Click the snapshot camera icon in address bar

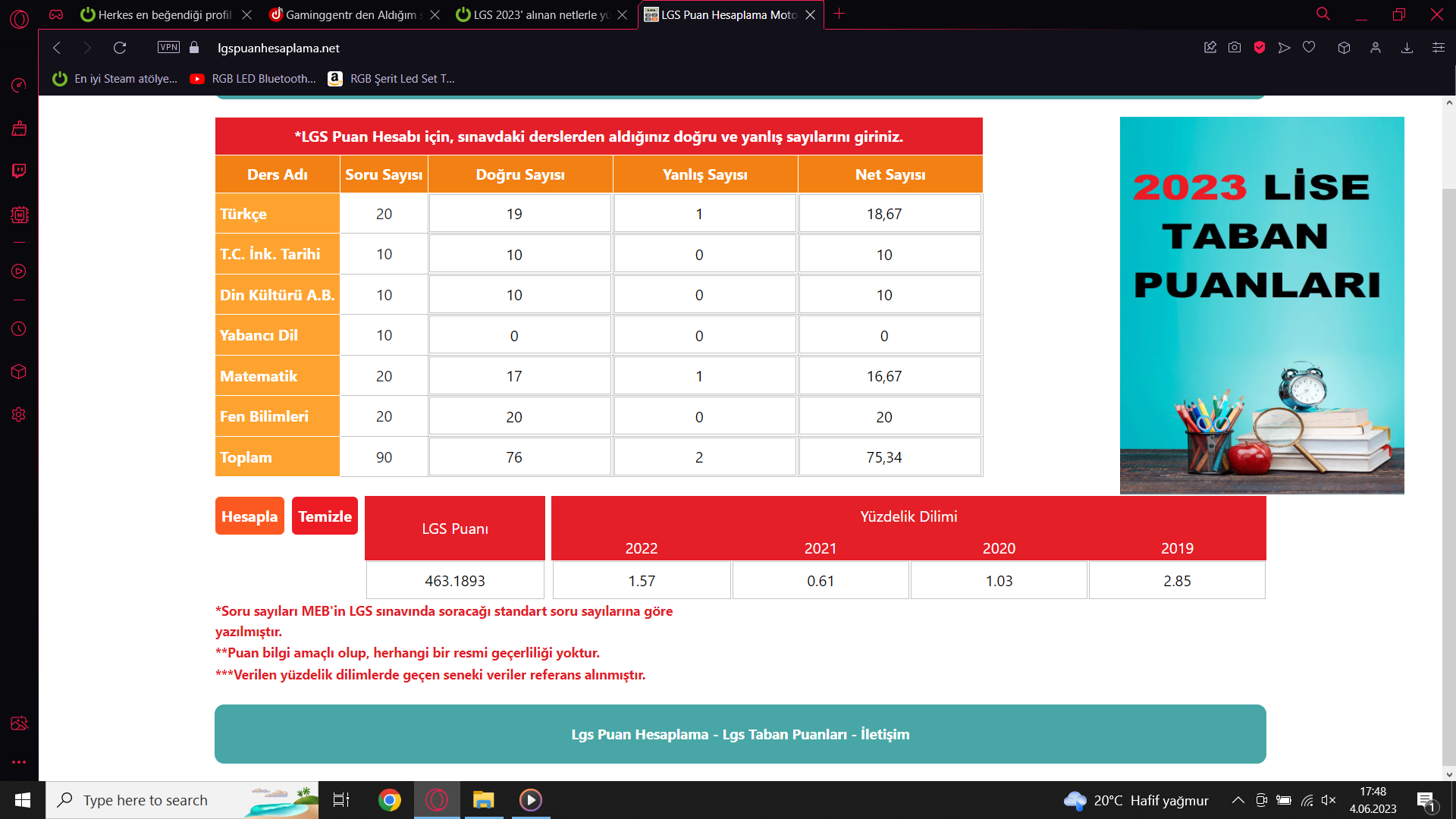coord(1235,48)
